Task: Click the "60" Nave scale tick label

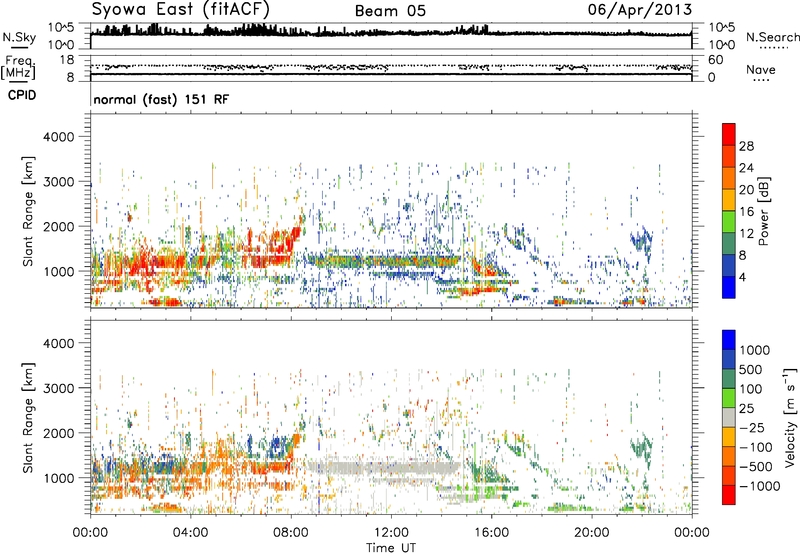Action: click(x=715, y=60)
